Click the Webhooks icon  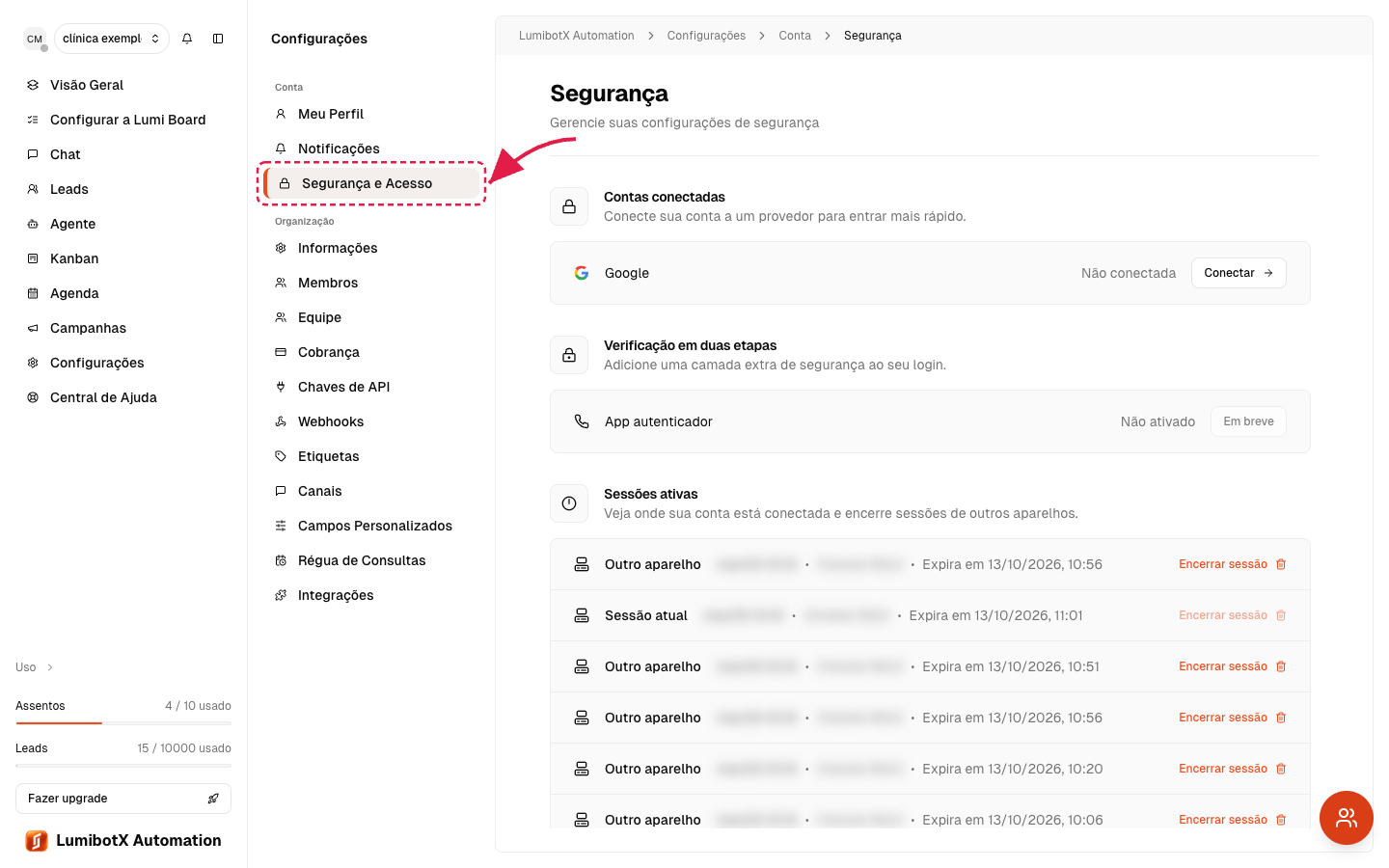281,421
